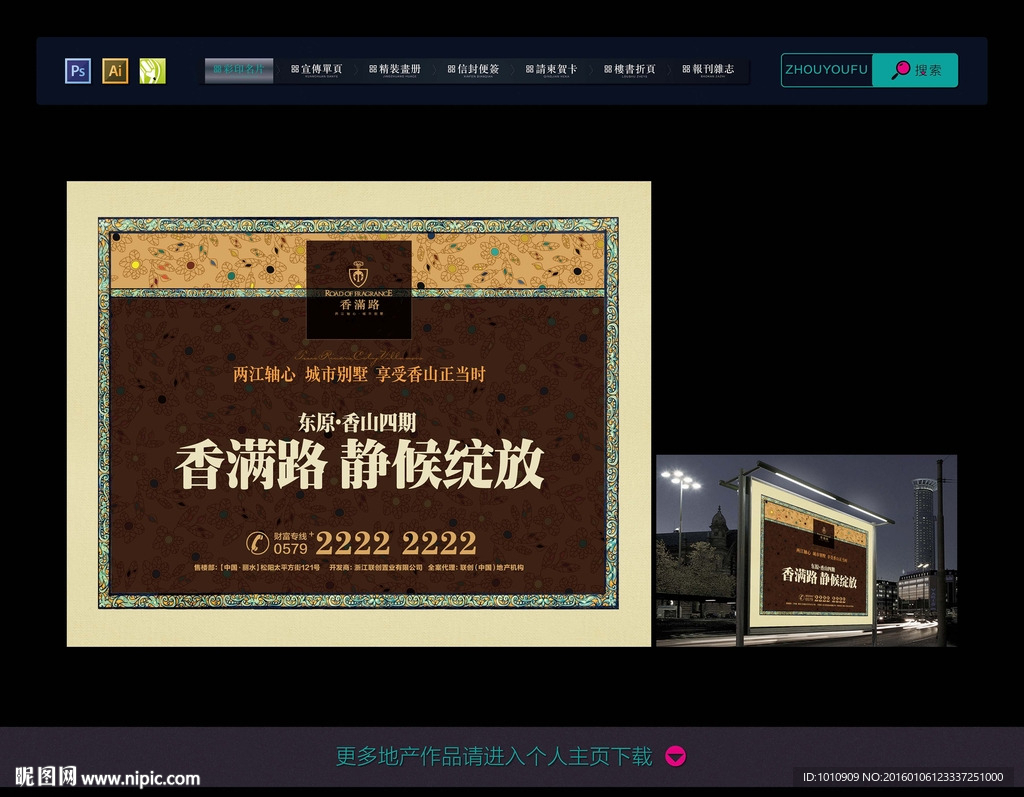The height and width of the screenshot is (797, 1024).
Task: Open the 宣傳單頁 tab
Action: (317, 70)
